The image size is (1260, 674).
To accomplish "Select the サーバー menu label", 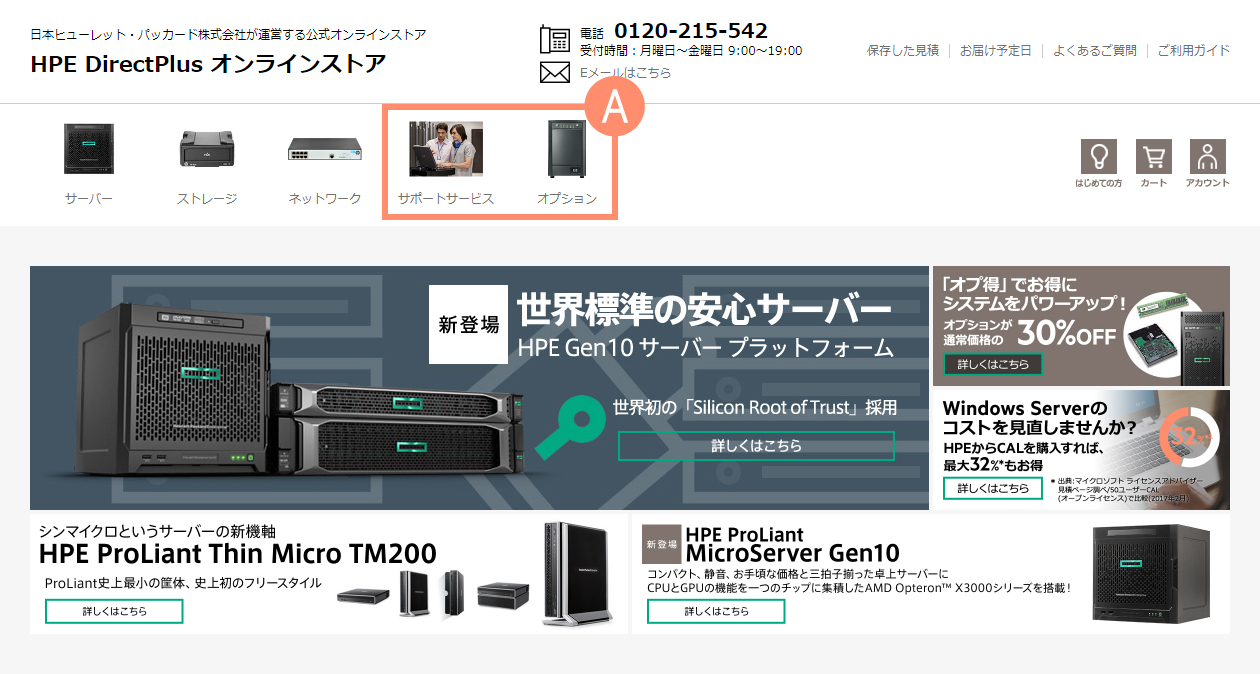I will point(89,199).
